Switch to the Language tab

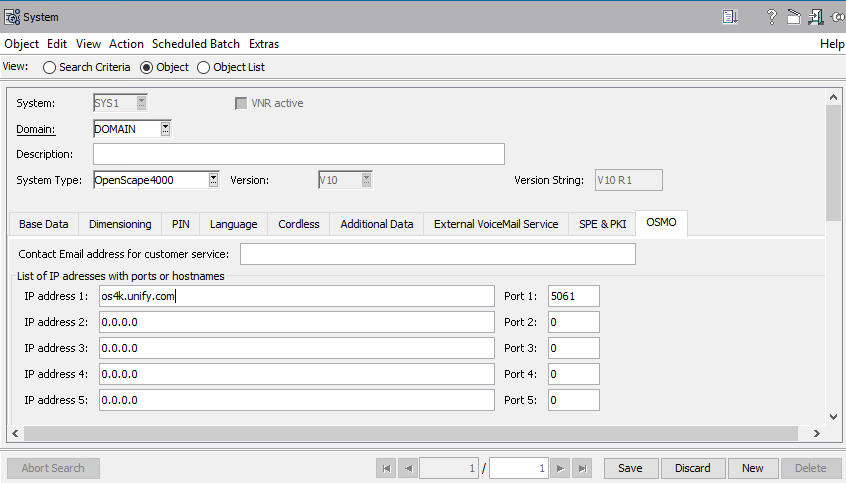coord(234,225)
